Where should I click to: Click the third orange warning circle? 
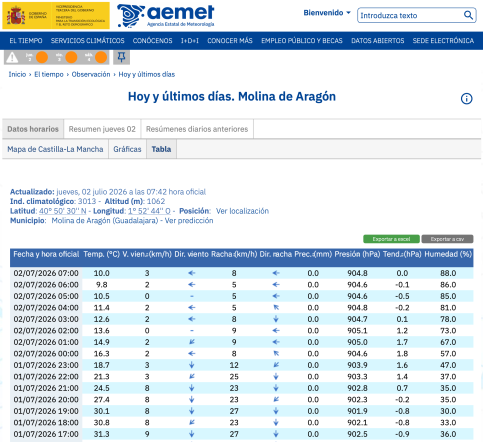[x=101, y=57]
